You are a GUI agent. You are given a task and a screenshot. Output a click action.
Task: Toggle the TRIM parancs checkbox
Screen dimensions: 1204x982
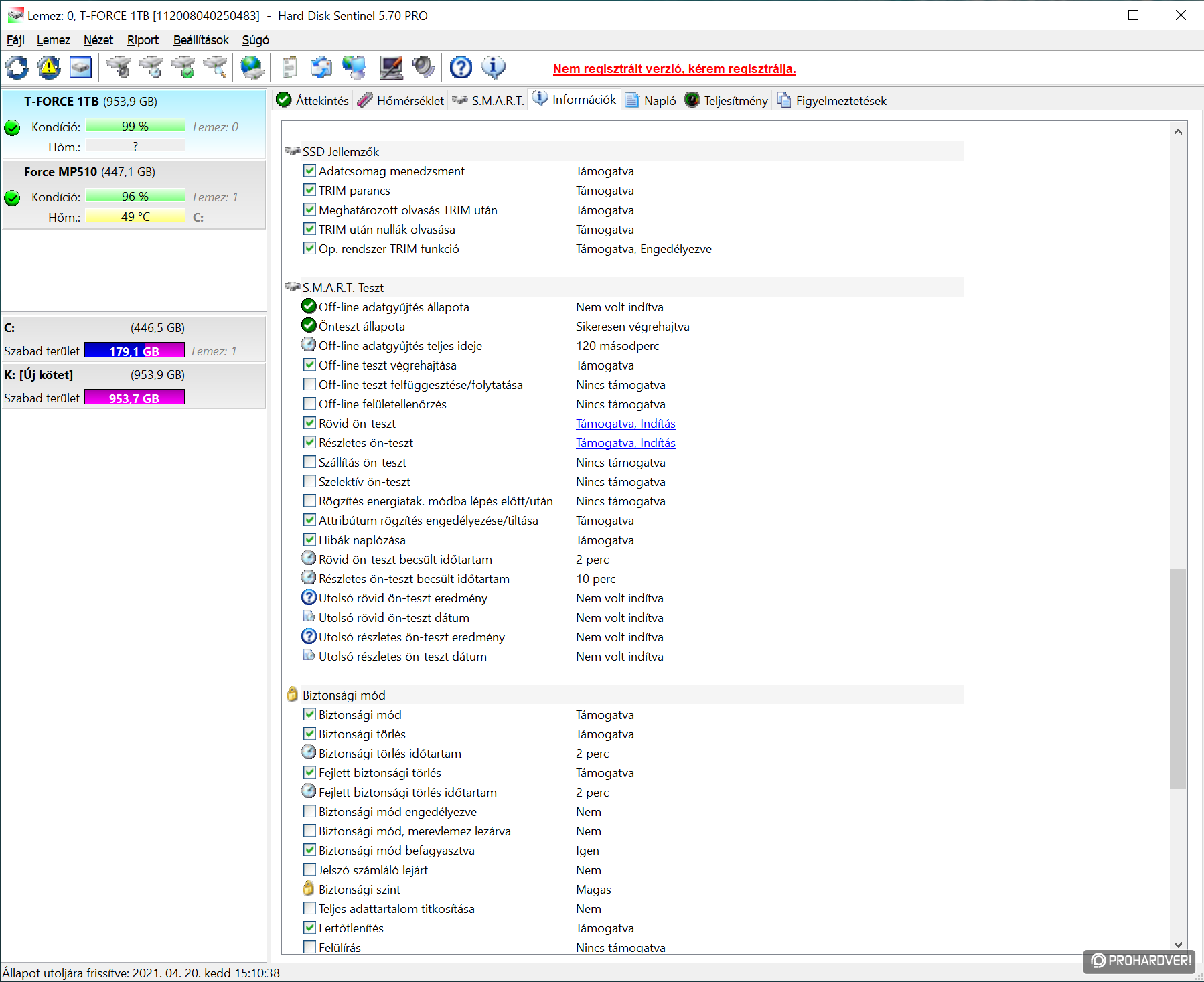(309, 190)
